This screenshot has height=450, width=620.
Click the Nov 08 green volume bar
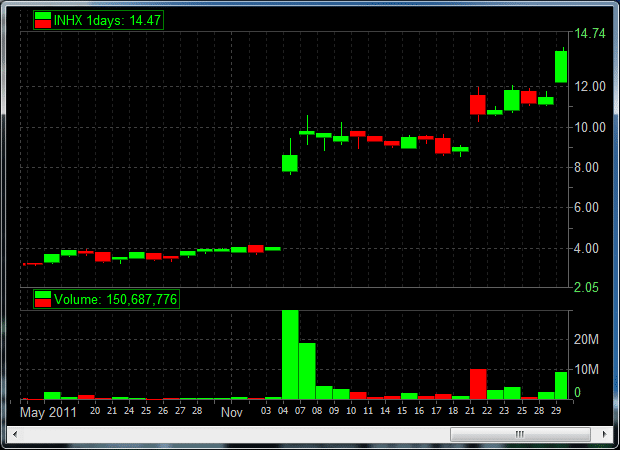click(324, 393)
